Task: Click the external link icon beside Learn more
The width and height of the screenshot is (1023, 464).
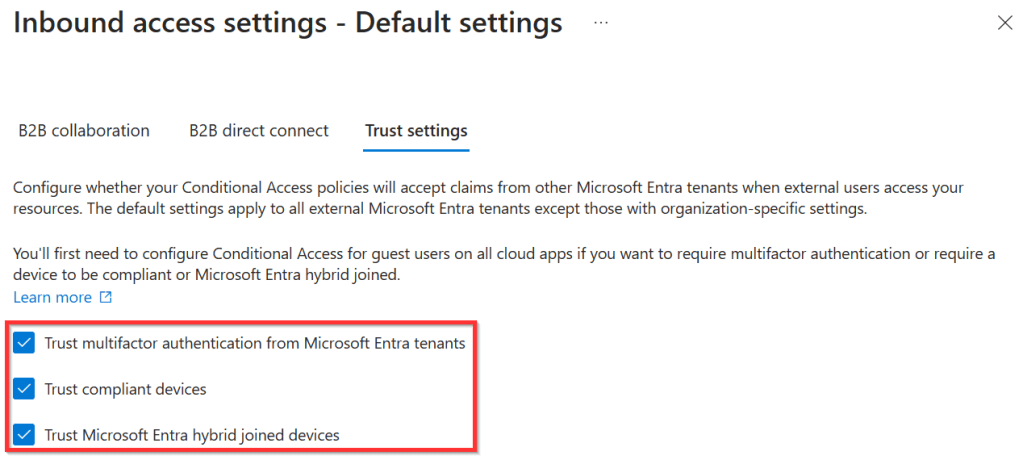Action: pos(105,298)
